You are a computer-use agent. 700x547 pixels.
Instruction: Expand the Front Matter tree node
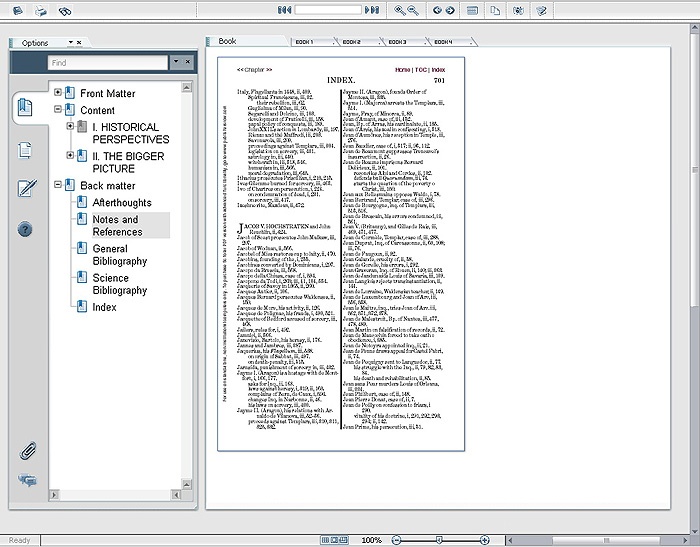[x=58, y=92]
